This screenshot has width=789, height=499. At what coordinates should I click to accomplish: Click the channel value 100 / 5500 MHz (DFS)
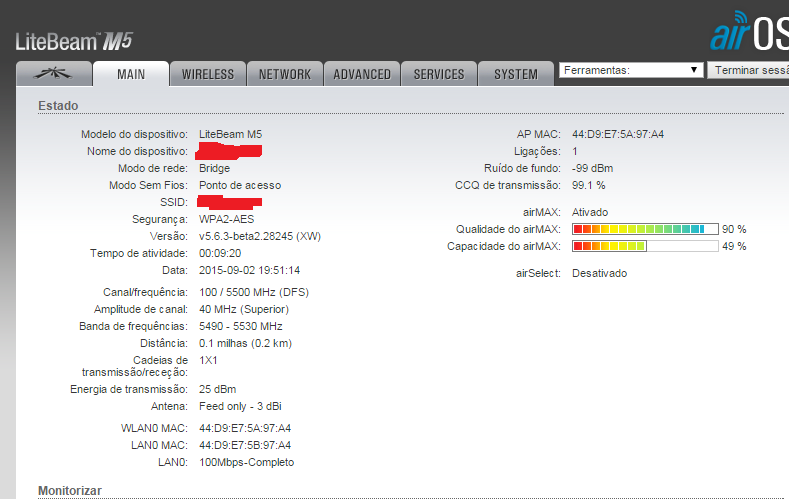tap(254, 292)
